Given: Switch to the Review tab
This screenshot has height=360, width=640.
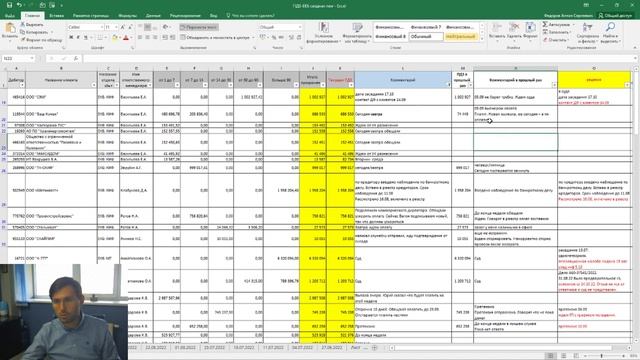Looking at the screenshot, I should click(x=185, y=16).
